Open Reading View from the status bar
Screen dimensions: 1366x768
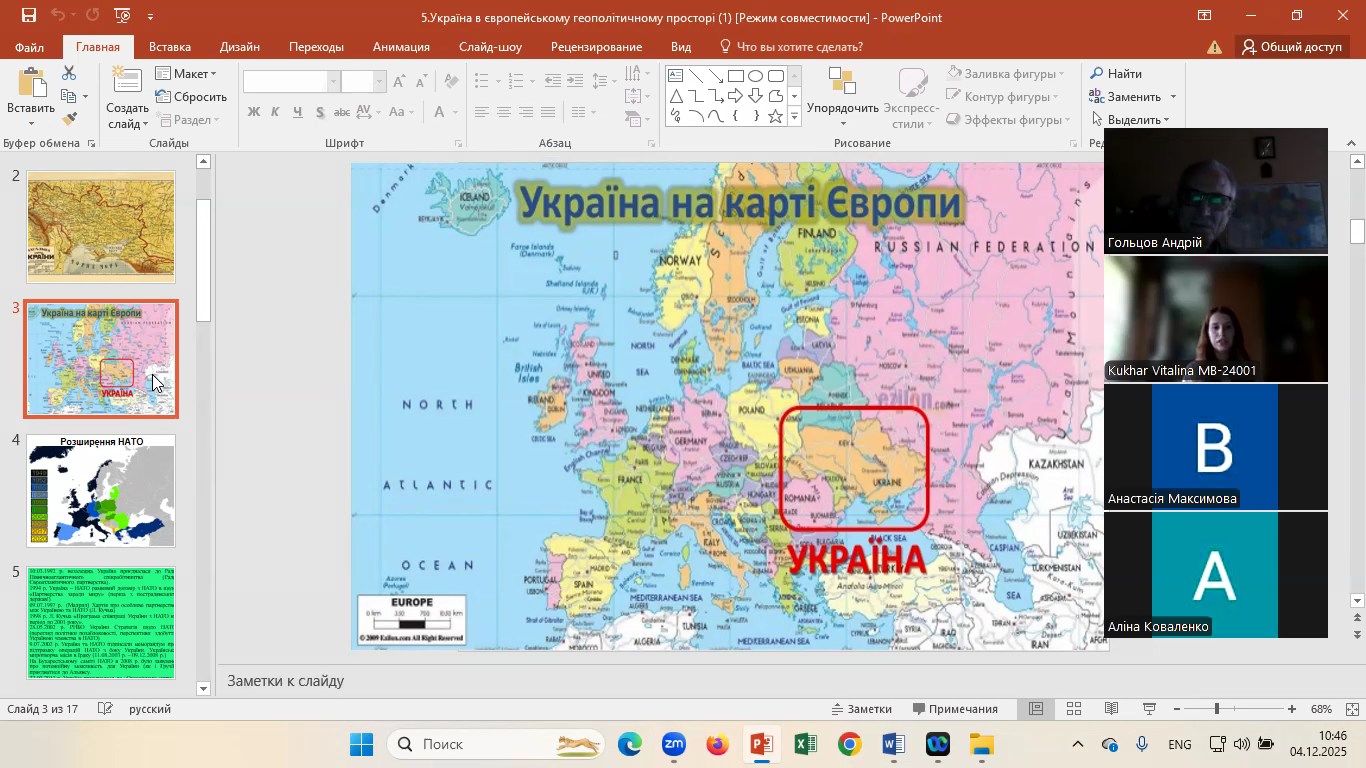click(1111, 709)
